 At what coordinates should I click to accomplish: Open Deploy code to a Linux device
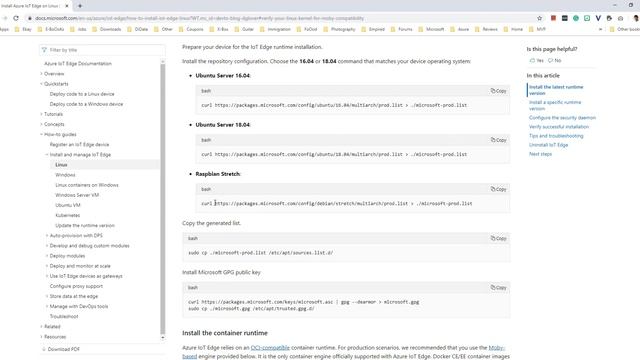[x=82, y=94]
